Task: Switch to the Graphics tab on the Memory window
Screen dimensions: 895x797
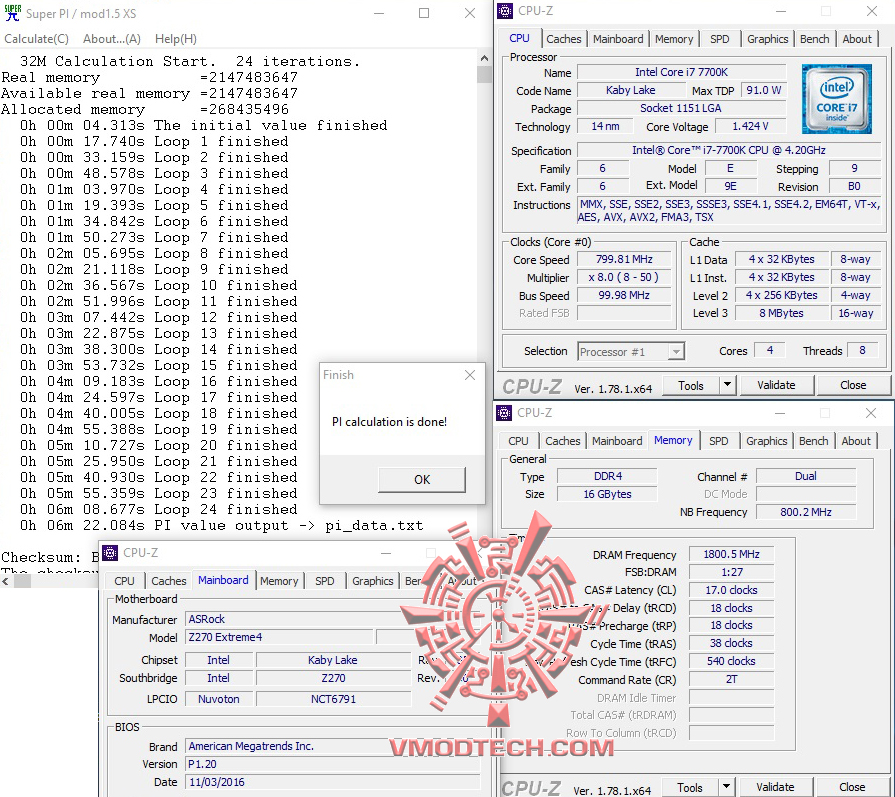Action: [766, 440]
